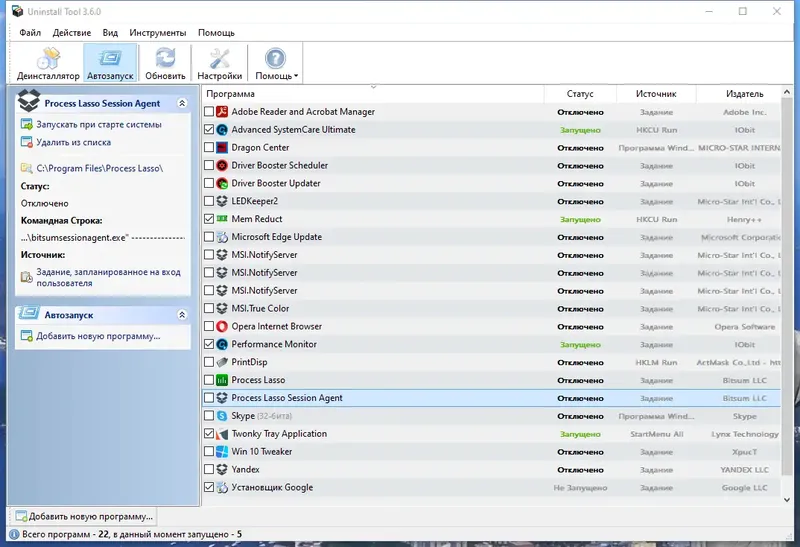800x547 pixels.
Task: Open the Файл menu
Action: [30, 33]
